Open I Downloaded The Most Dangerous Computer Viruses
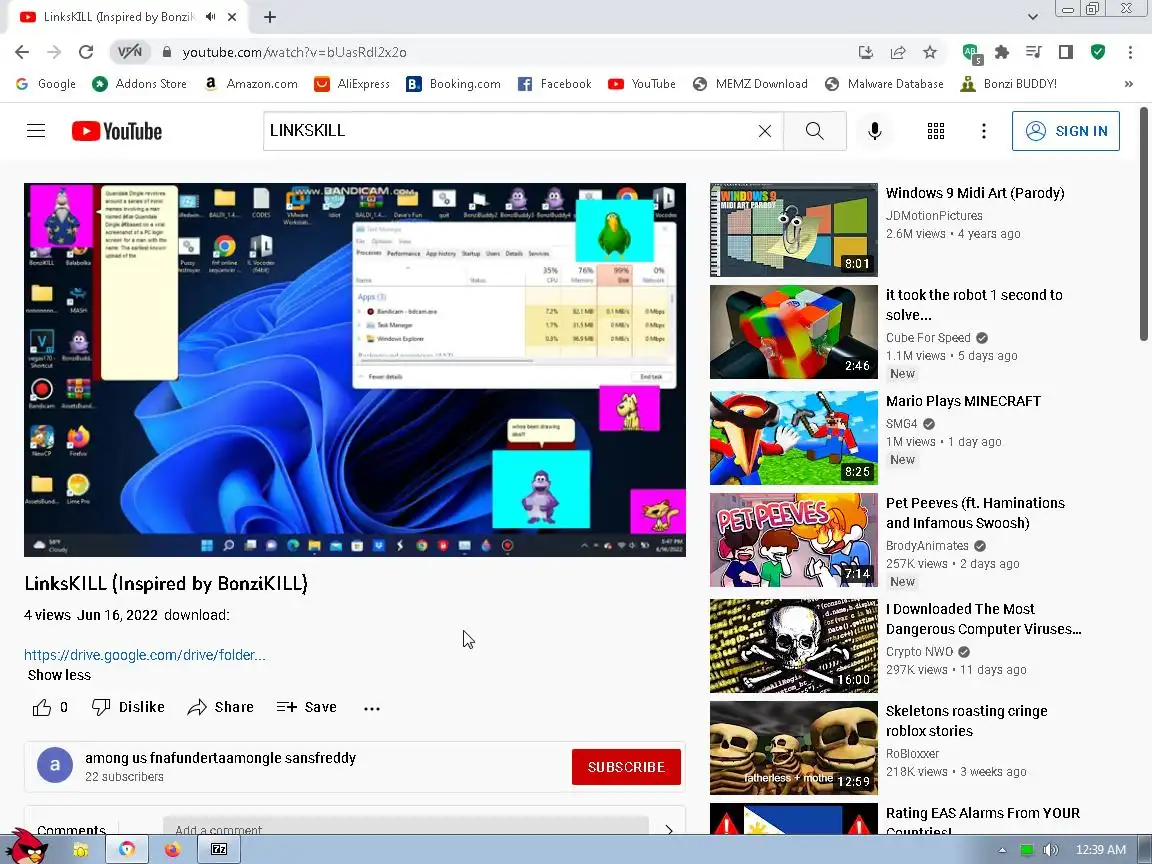The height and width of the screenshot is (864, 1152). [984, 619]
